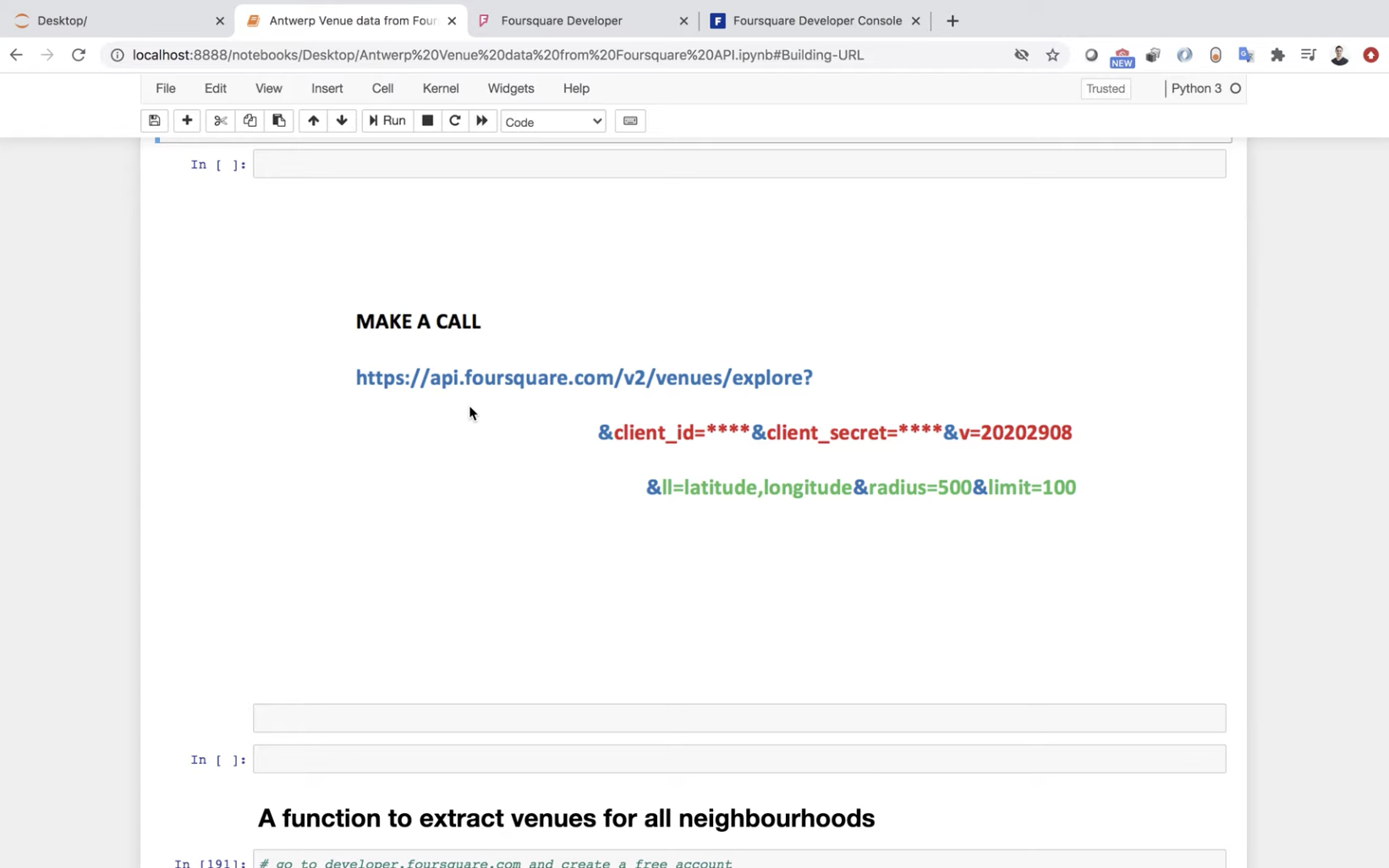The image size is (1389, 868).
Task: Click the first empty code cell input
Action: tap(738, 164)
